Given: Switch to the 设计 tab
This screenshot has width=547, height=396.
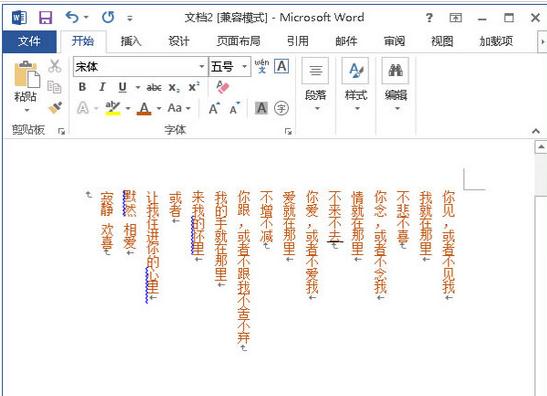Looking at the screenshot, I should pyautogui.click(x=179, y=41).
